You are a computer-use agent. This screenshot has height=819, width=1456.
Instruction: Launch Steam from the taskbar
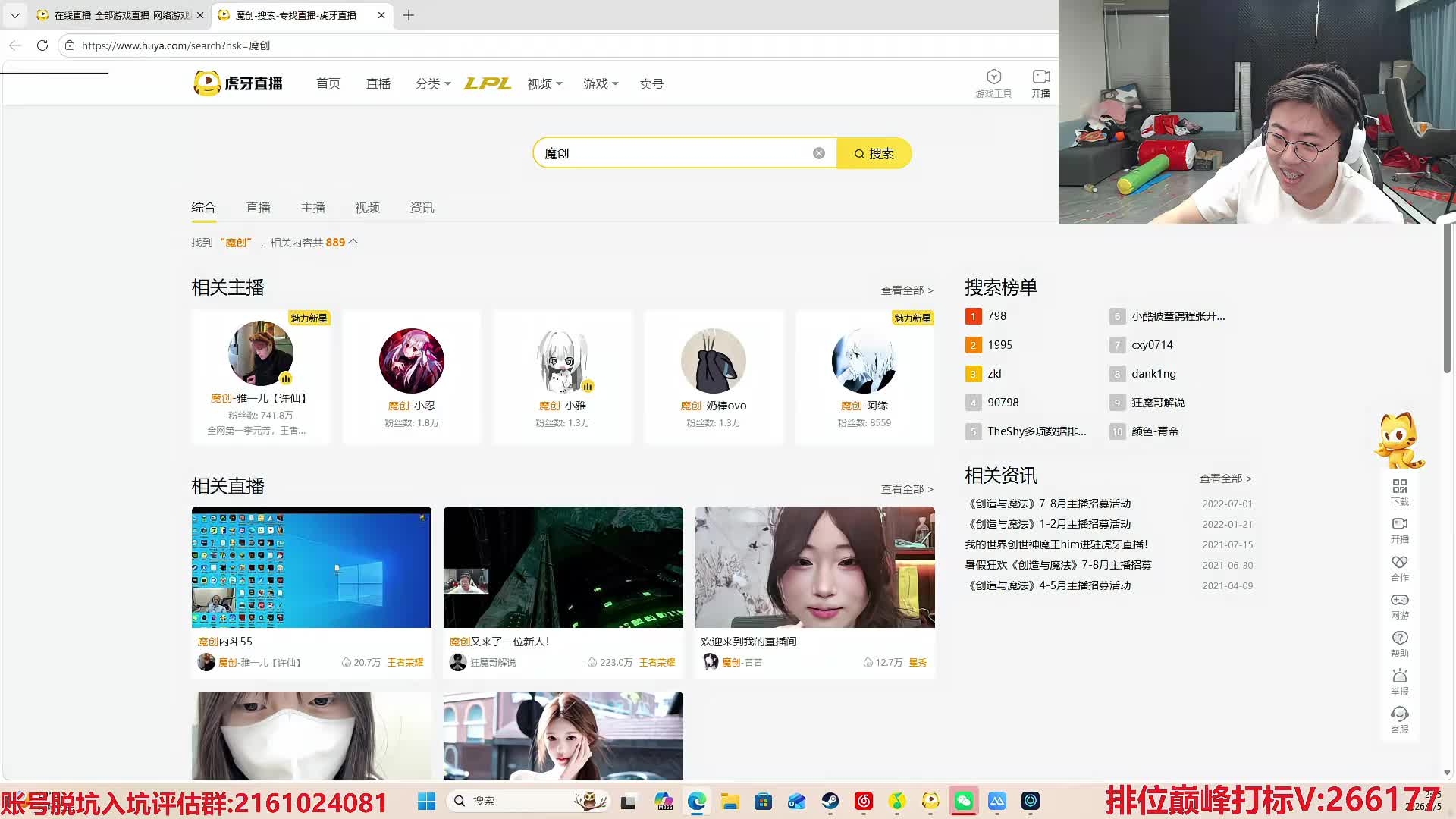(830, 801)
